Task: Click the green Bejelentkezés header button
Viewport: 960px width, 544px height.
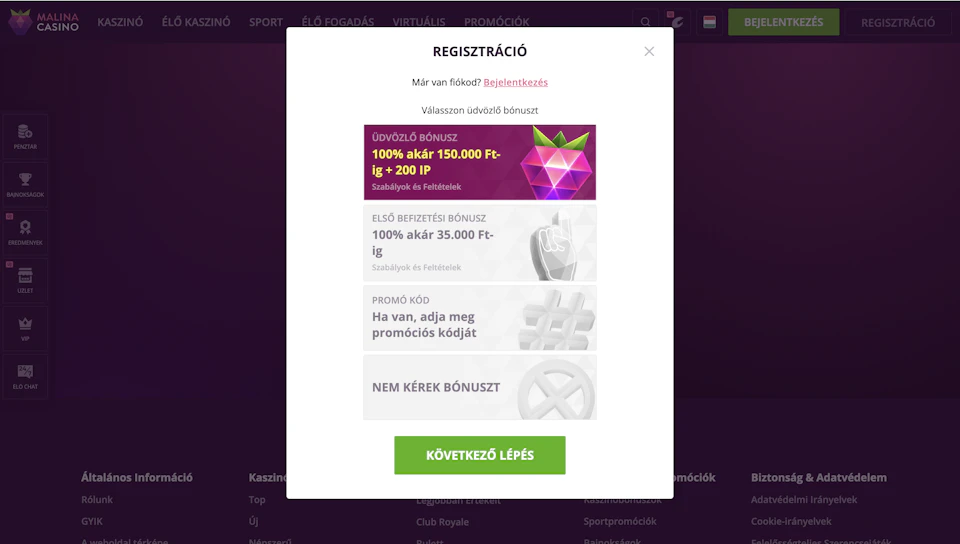Action: pos(783,22)
